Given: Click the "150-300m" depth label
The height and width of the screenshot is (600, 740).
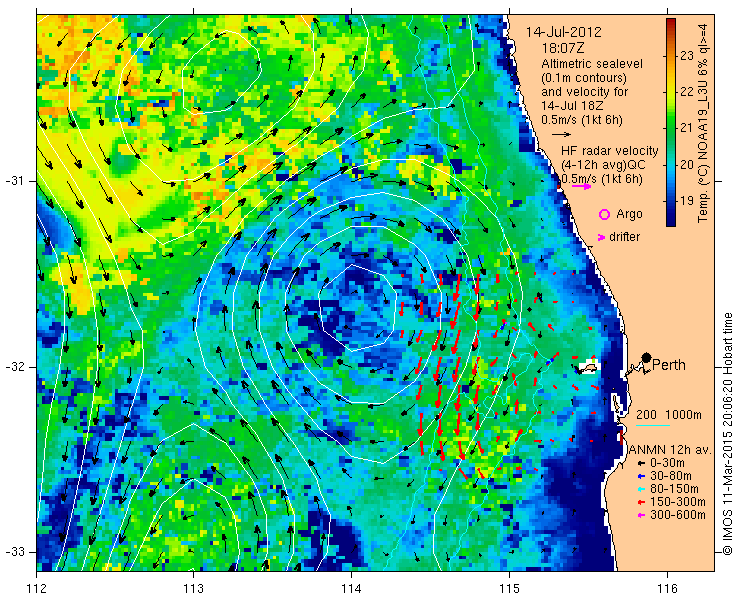Looking at the screenshot, I should [678, 502].
